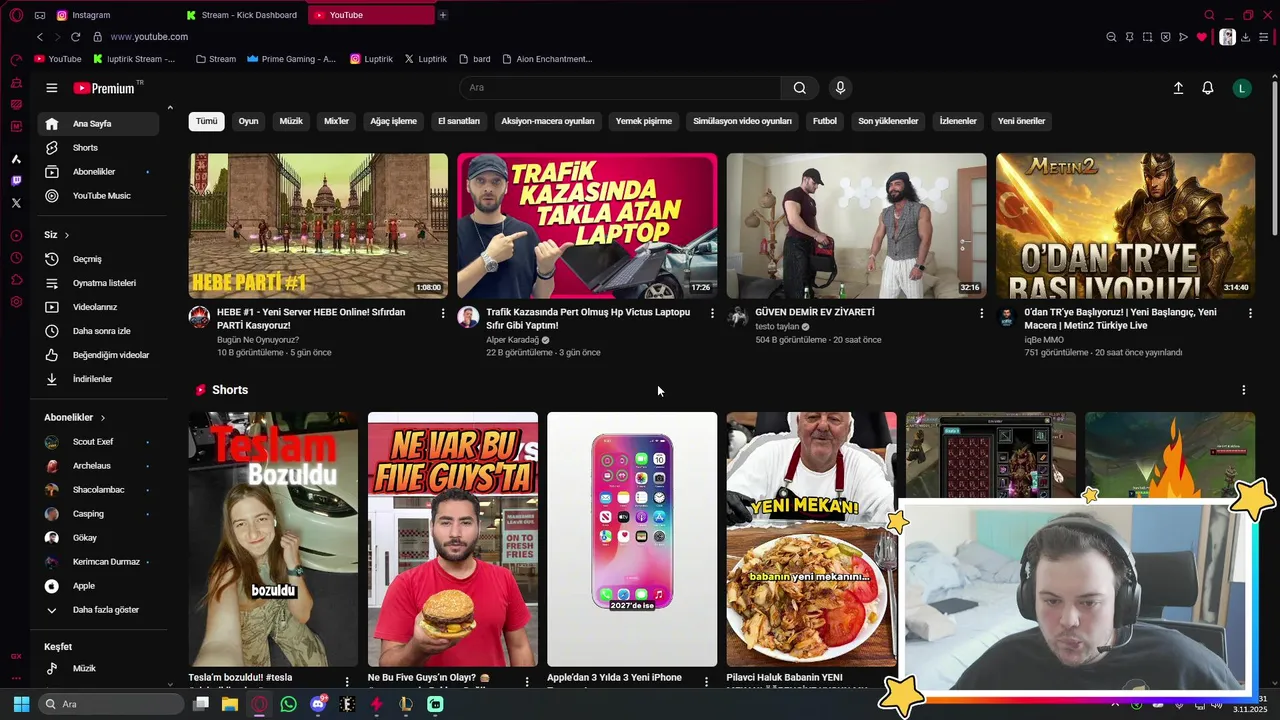Open a new browser tab
The height and width of the screenshot is (720, 1280).
point(443,15)
